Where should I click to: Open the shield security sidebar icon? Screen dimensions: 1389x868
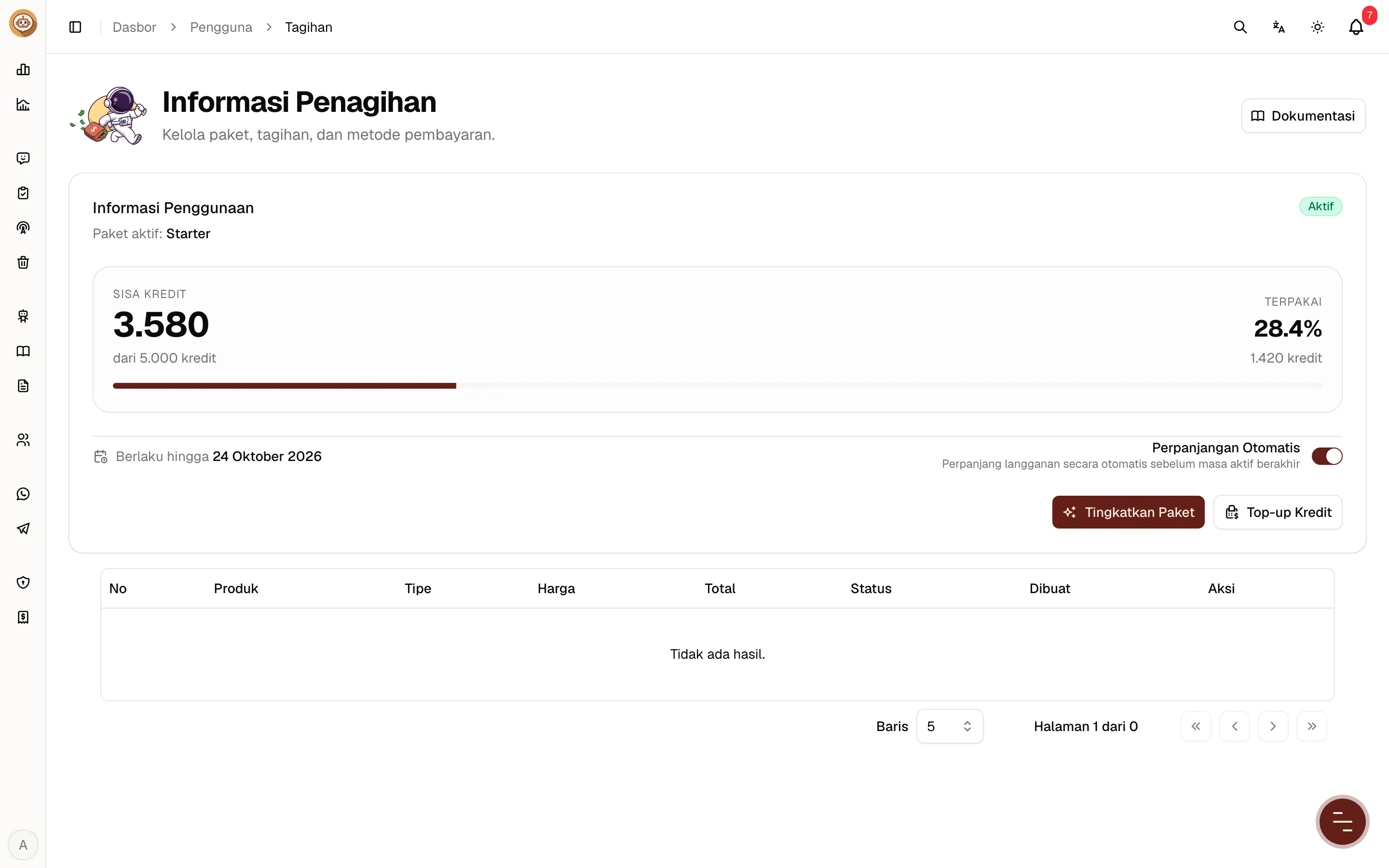coord(23,583)
